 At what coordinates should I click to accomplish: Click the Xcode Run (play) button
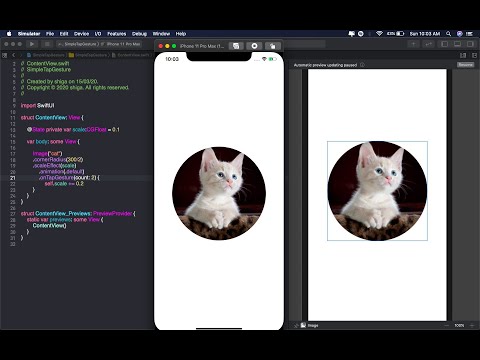[x=32, y=44]
